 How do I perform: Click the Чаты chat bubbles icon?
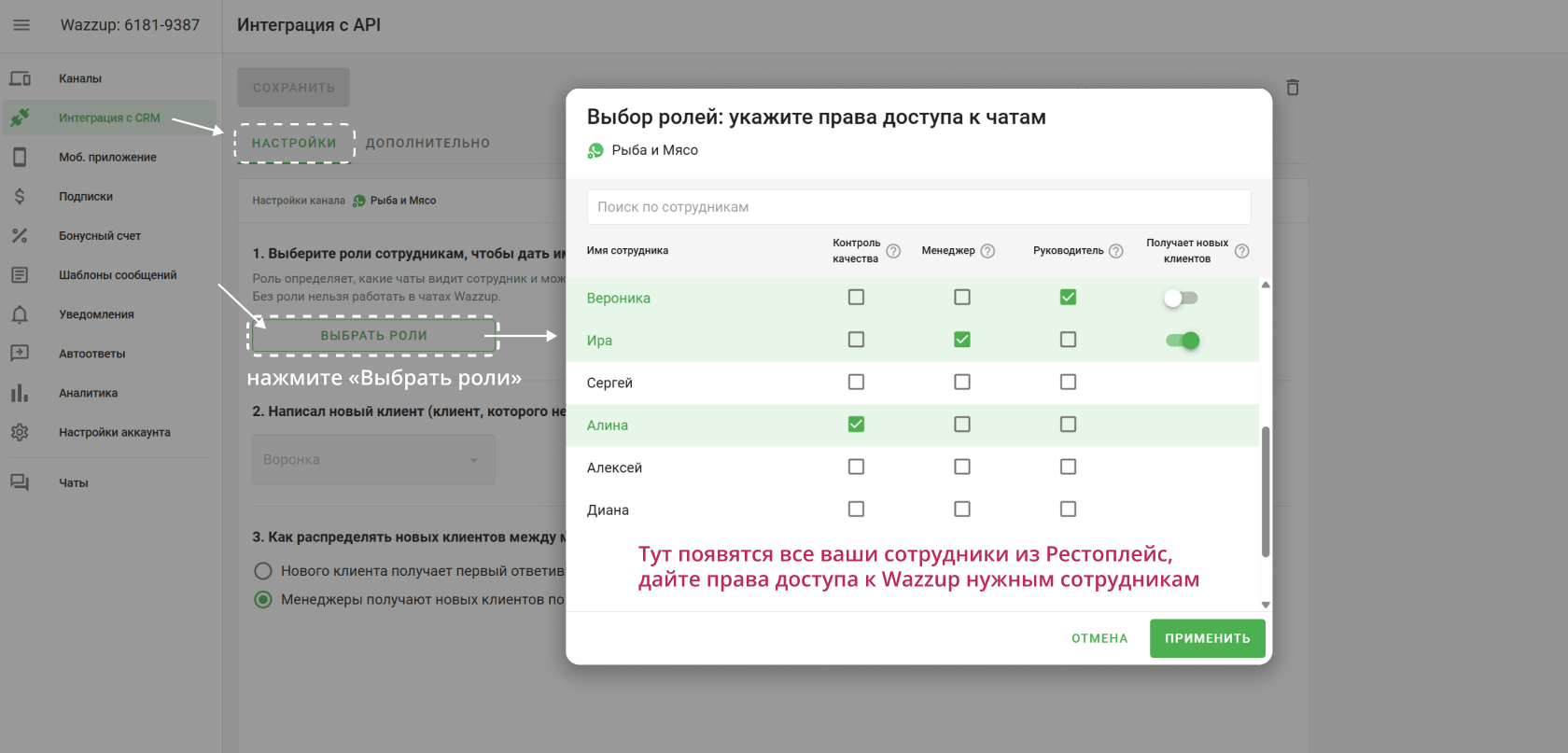[x=20, y=482]
